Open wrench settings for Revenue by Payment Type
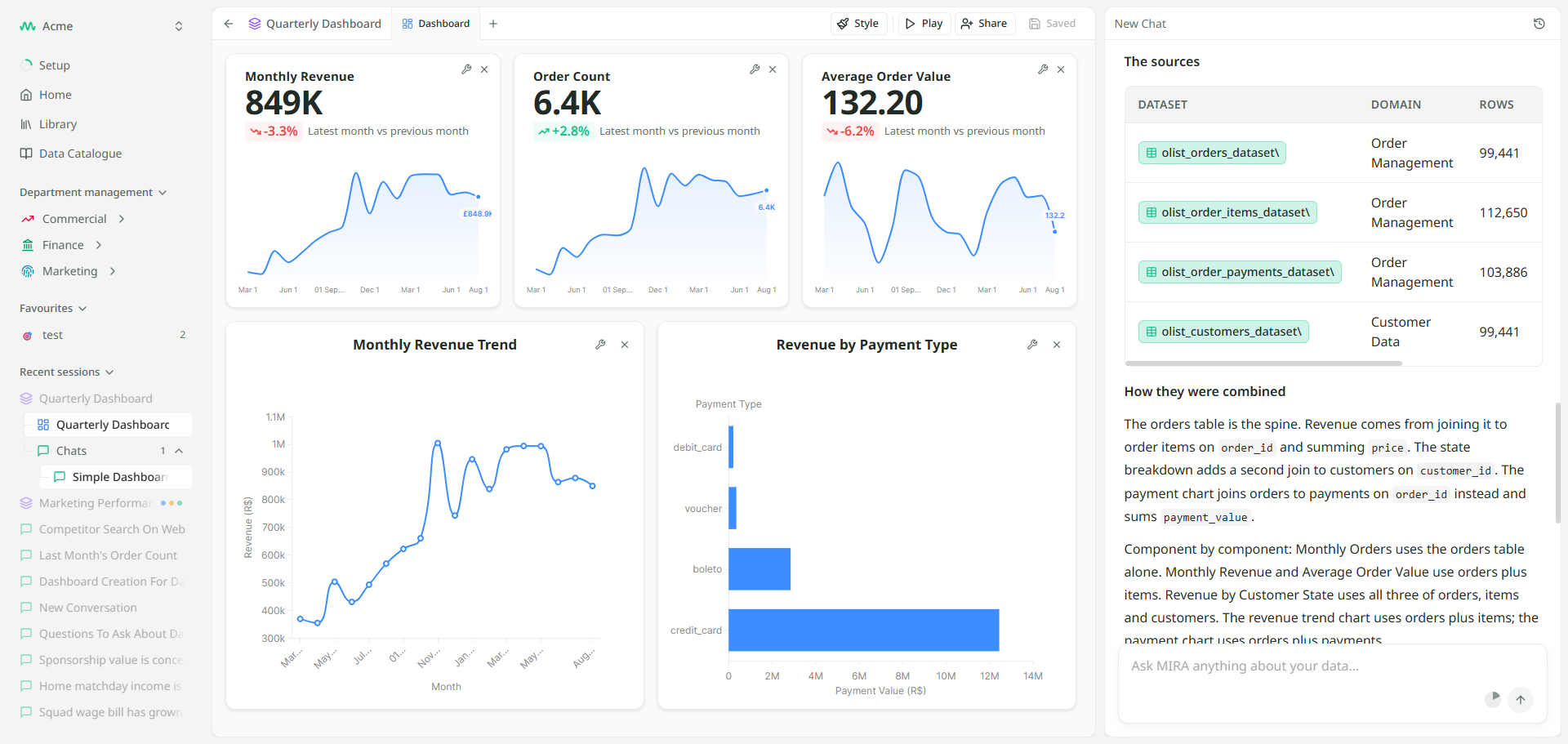This screenshot has width=1568, height=744. click(x=1032, y=345)
